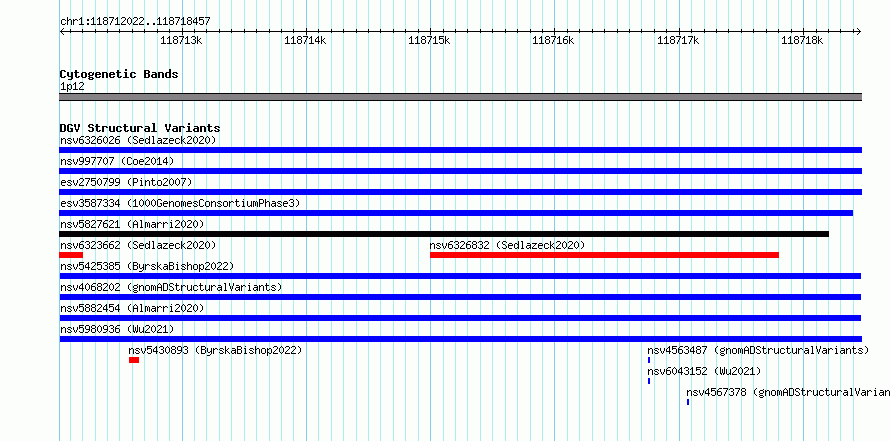Select the tiny blue mark for nsv4563487
This screenshot has width=890, height=441.
[649, 360]
